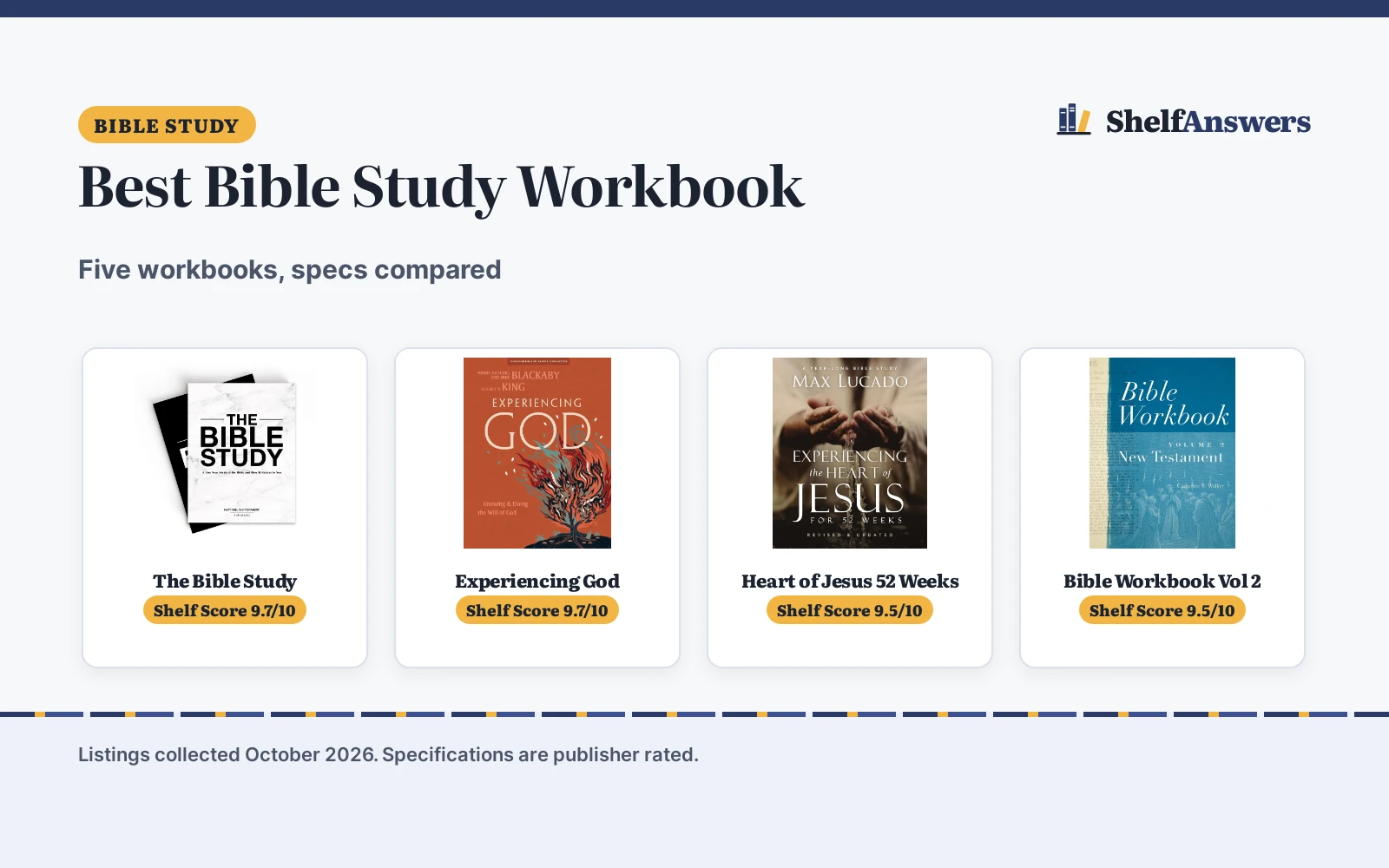1389x868 pixels.
Task: Open The Bible Study cover thumbnail
Action: click(x=225, y=453)
